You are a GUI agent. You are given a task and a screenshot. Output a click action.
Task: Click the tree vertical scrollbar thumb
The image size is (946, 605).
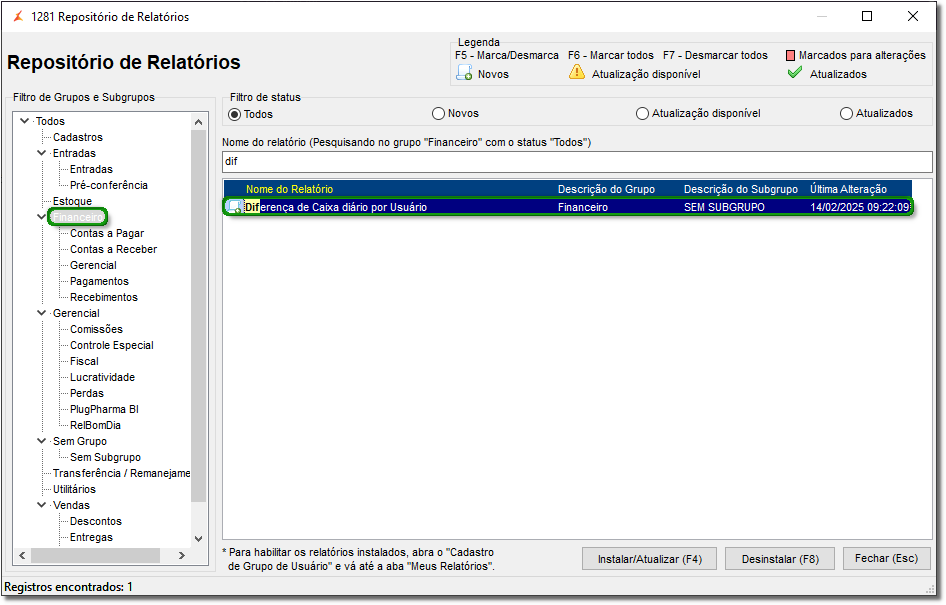pos(198,315)
